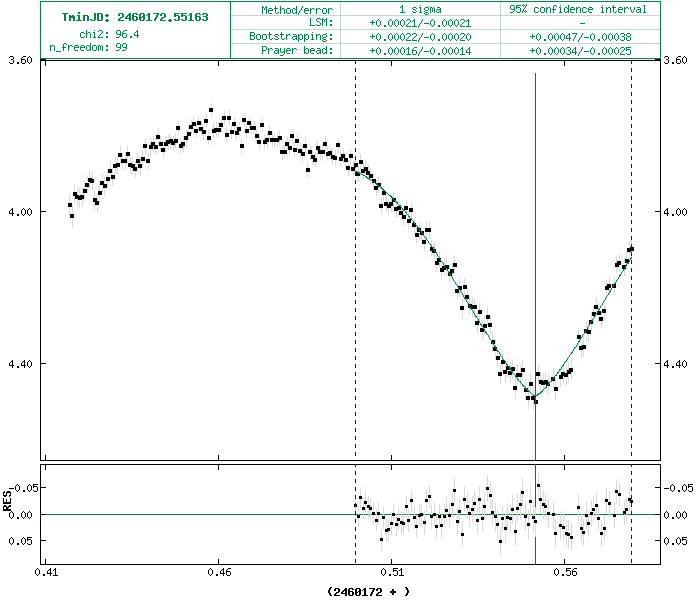700x600 pixels.
Task: Click the Method/error column header
Action: coord(292,9)
